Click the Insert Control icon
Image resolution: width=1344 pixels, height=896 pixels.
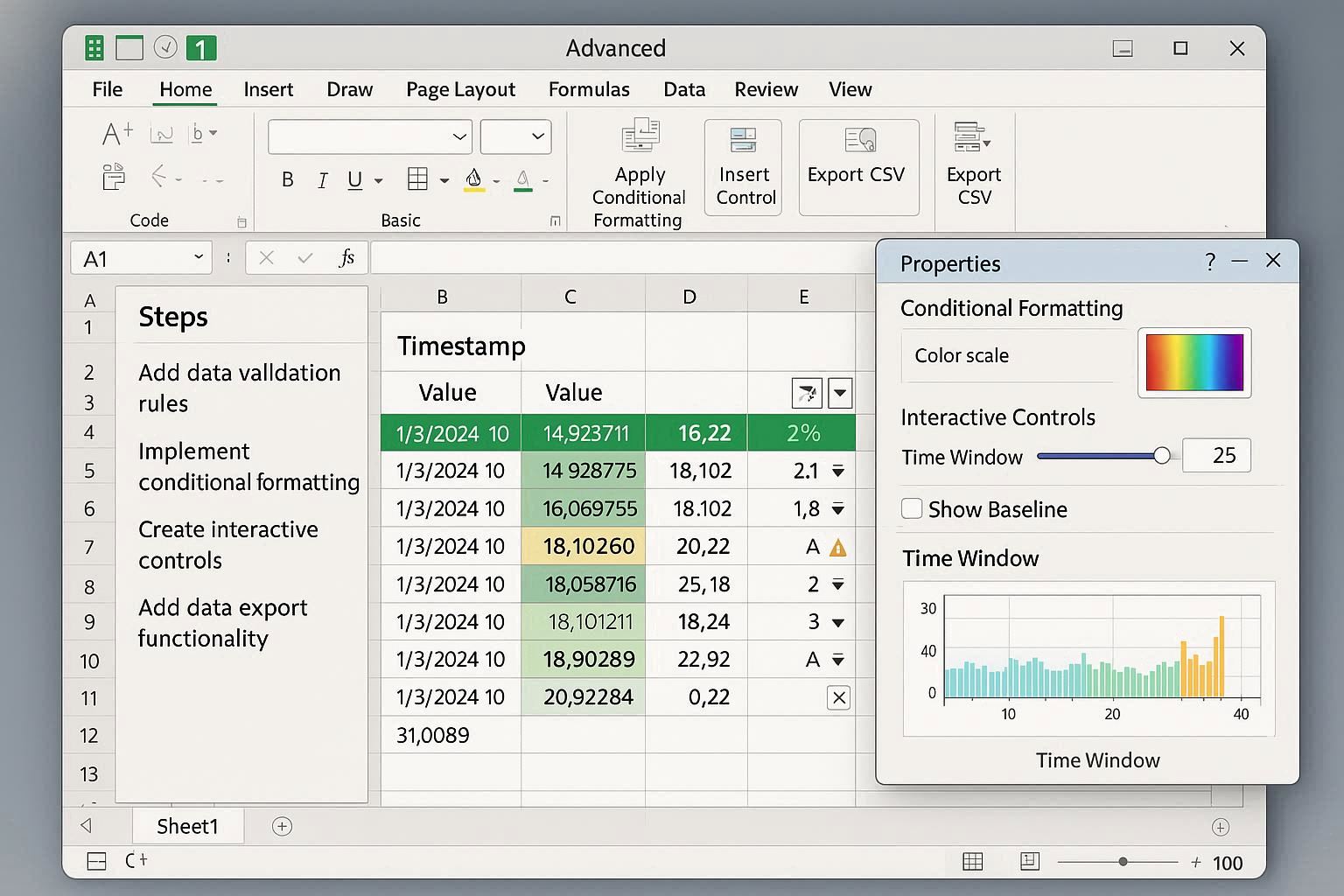[x=743, y=166]
